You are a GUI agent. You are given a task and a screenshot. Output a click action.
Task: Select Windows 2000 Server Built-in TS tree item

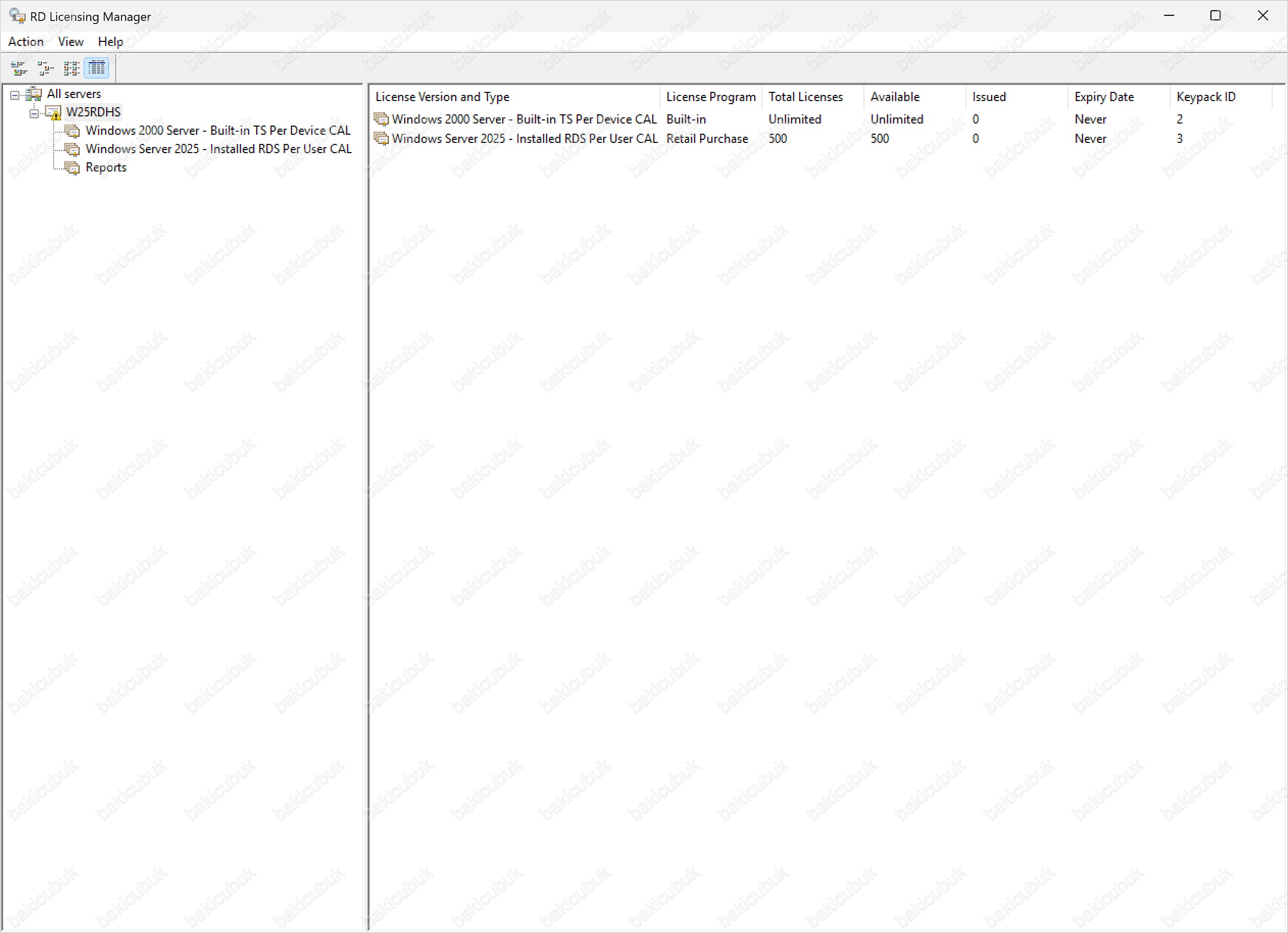218,131
